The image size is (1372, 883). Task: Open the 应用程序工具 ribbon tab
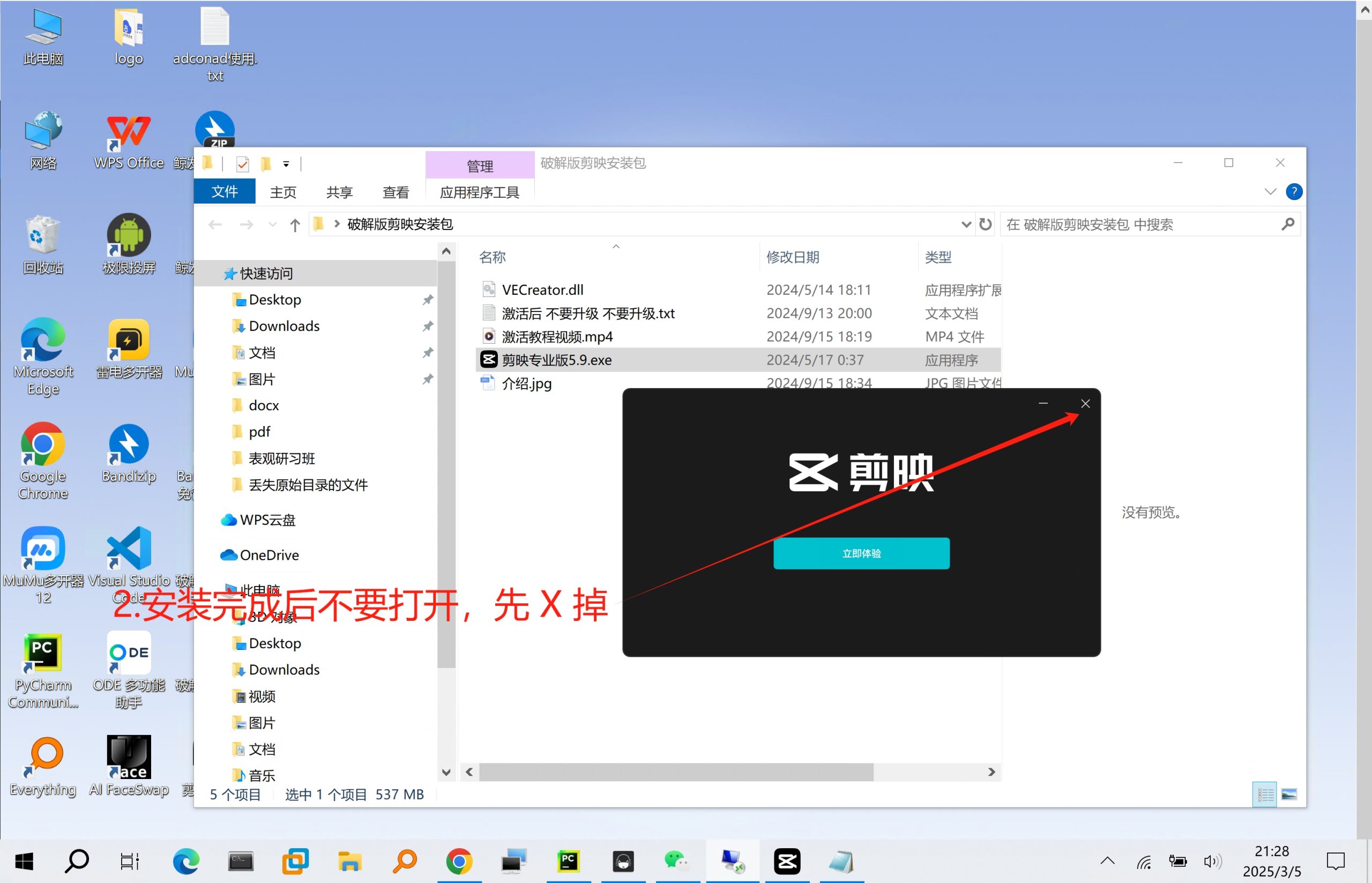tap(480, 192)
